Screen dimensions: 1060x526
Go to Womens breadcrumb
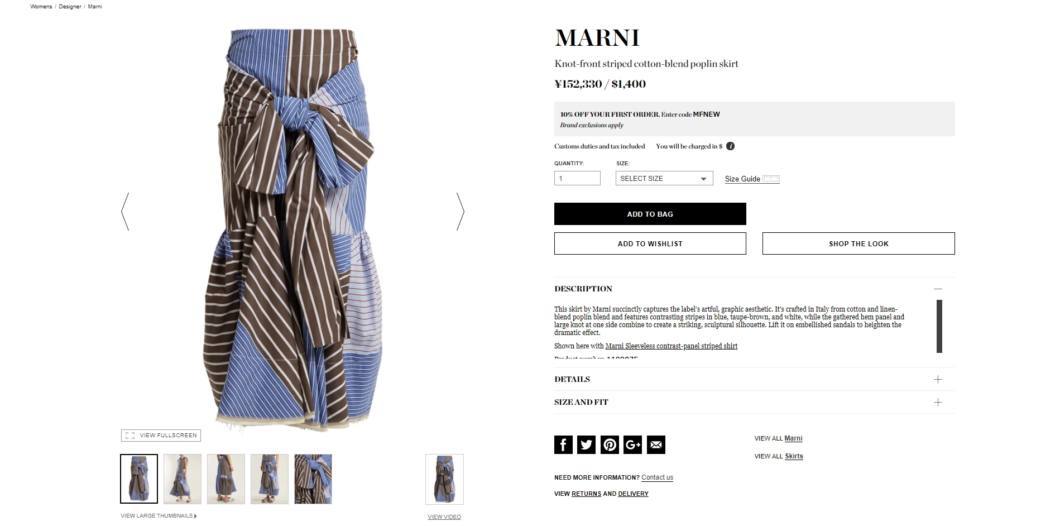[x=41, y=6]
